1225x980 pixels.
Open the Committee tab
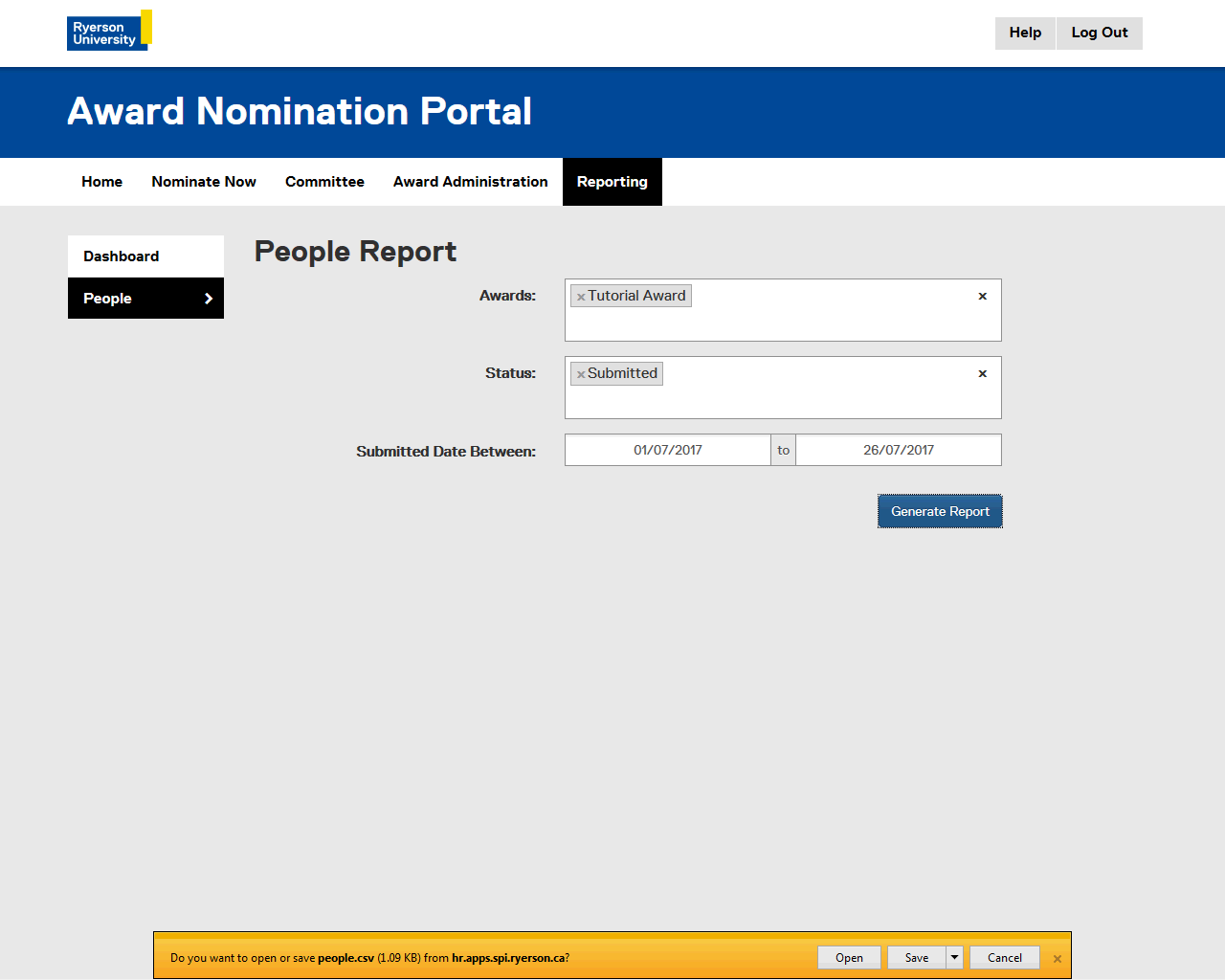pyautogui.click(x=324, y=182)
